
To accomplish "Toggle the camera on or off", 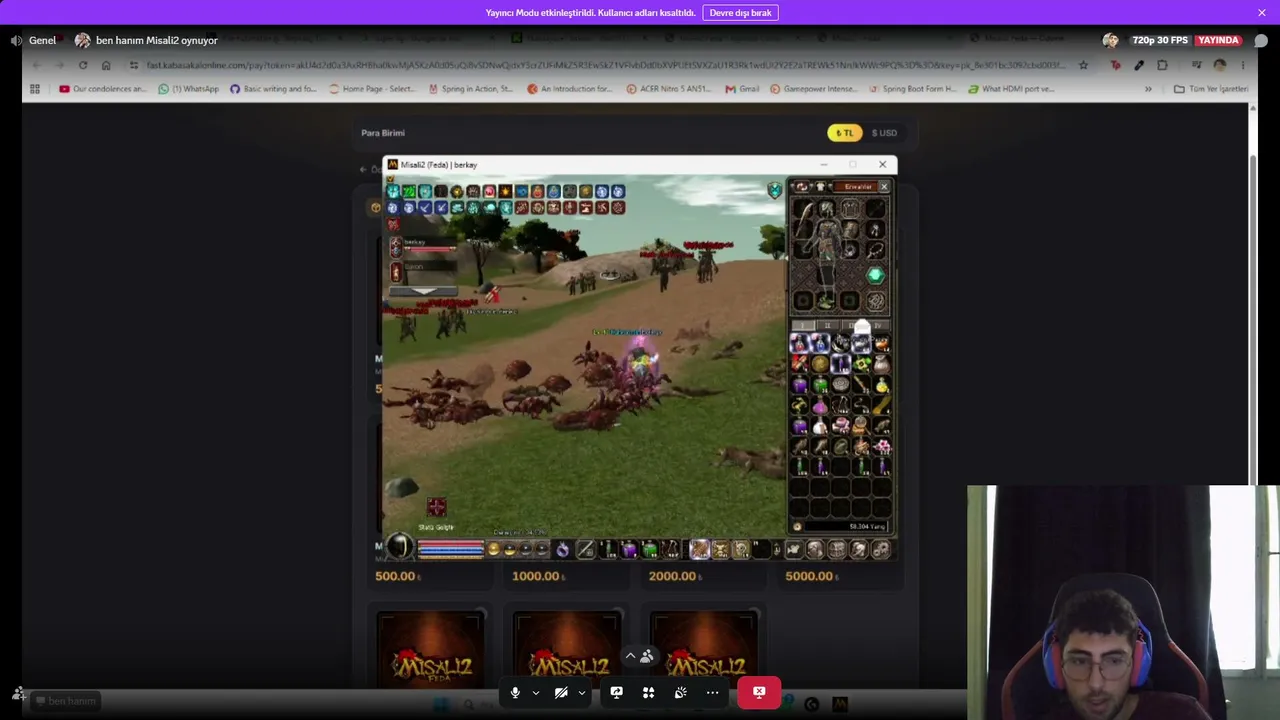I will tap(561, 692).
